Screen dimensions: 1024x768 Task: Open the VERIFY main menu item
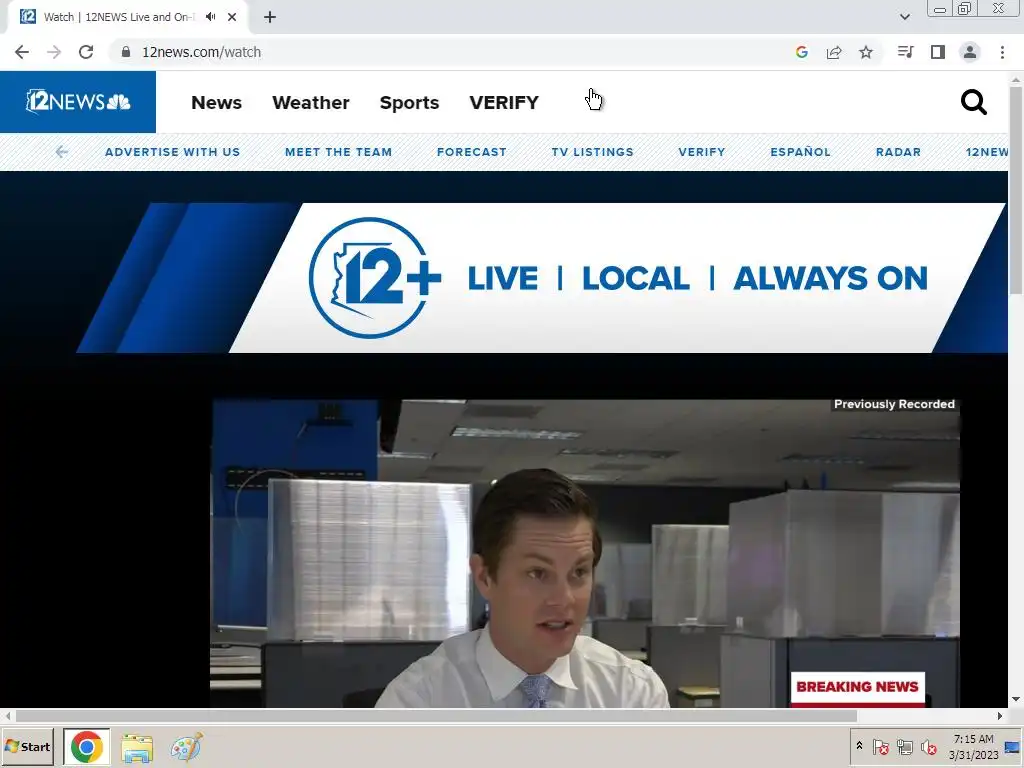click(504, 103)
